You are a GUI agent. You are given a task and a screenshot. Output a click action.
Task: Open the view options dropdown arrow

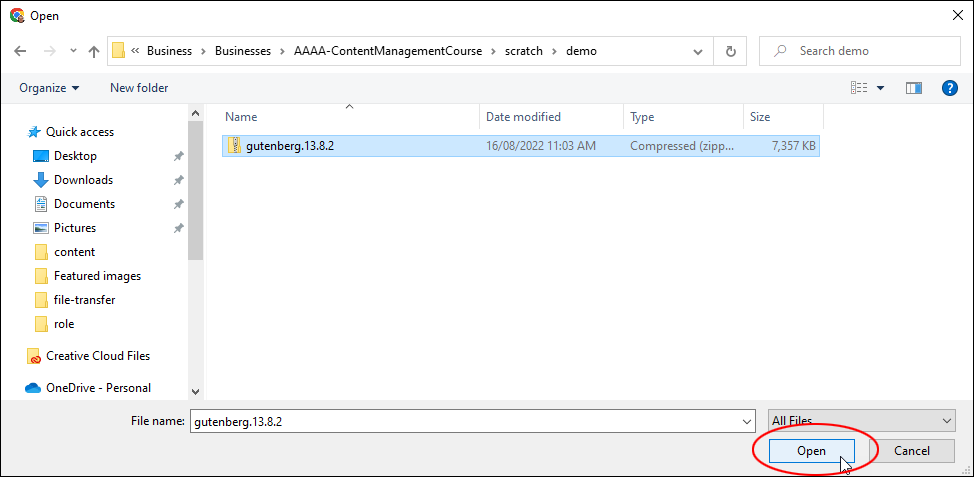click(880, 88)
